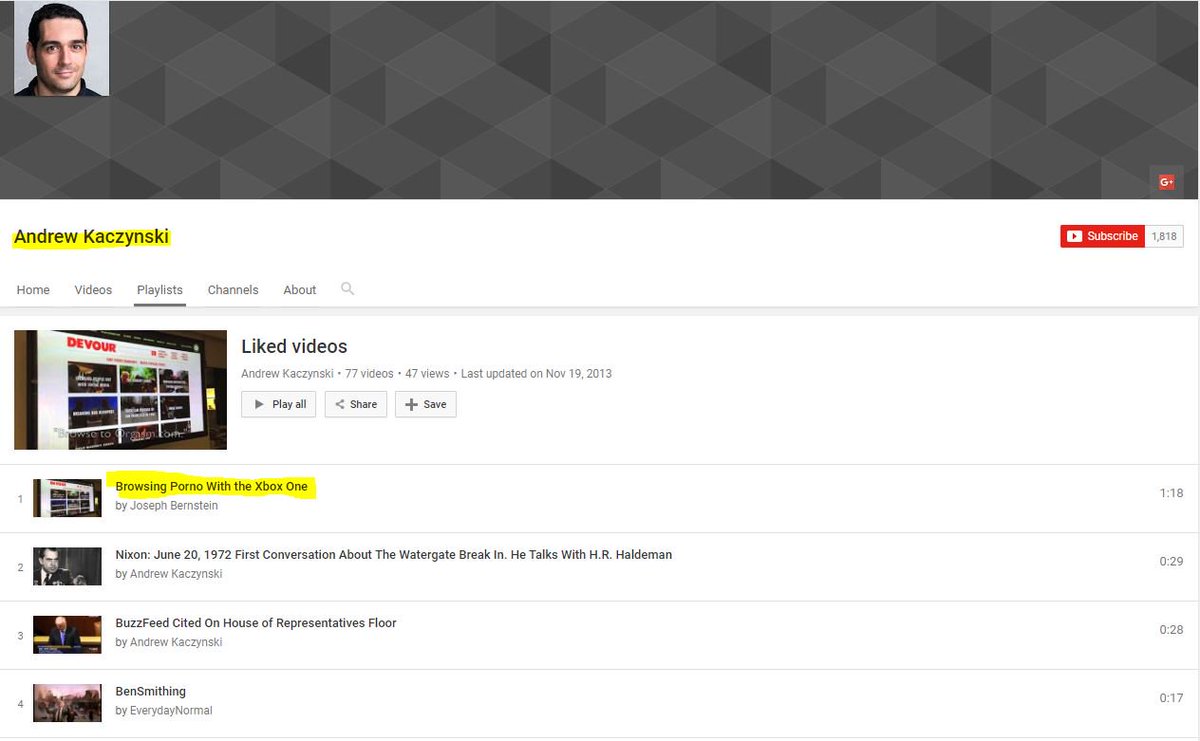This screenshot has width=1200, height=741.
Task: Switch to the Channels tab
Action: tap(233, 290)
